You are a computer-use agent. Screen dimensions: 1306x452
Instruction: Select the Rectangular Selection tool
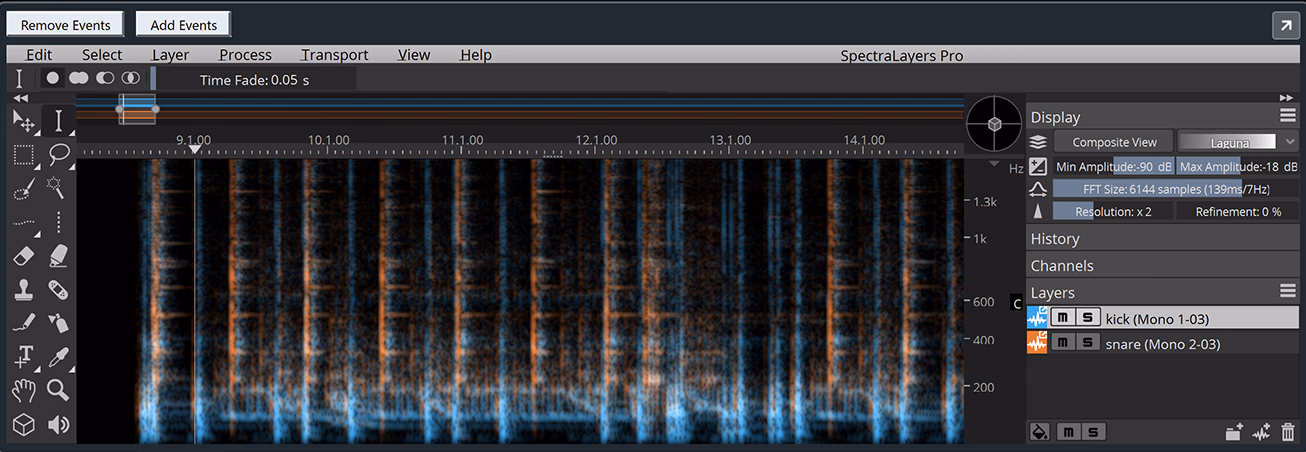pyautogui.click(x=24, y=154)
